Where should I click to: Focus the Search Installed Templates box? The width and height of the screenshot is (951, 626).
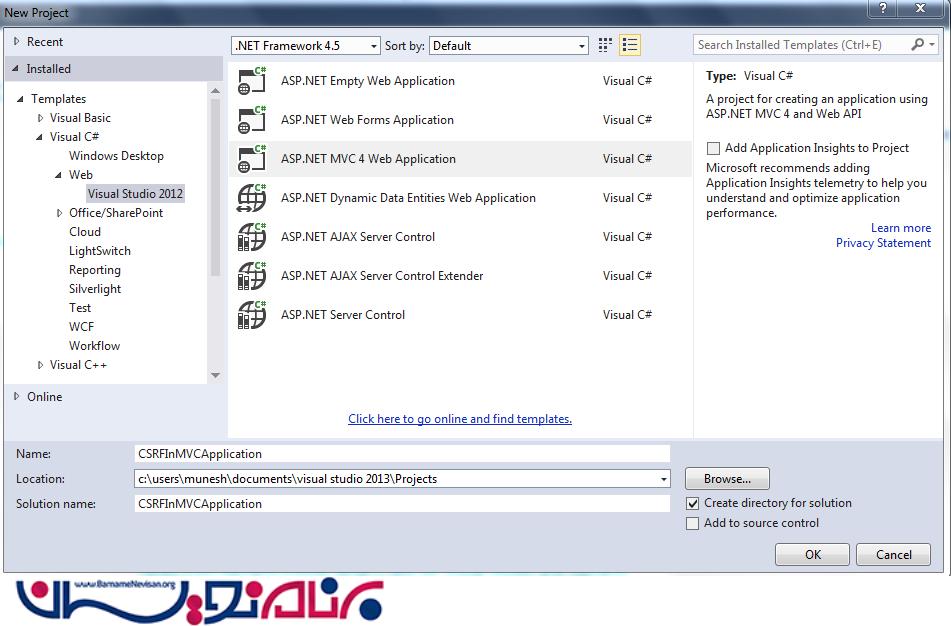[802, 45]
